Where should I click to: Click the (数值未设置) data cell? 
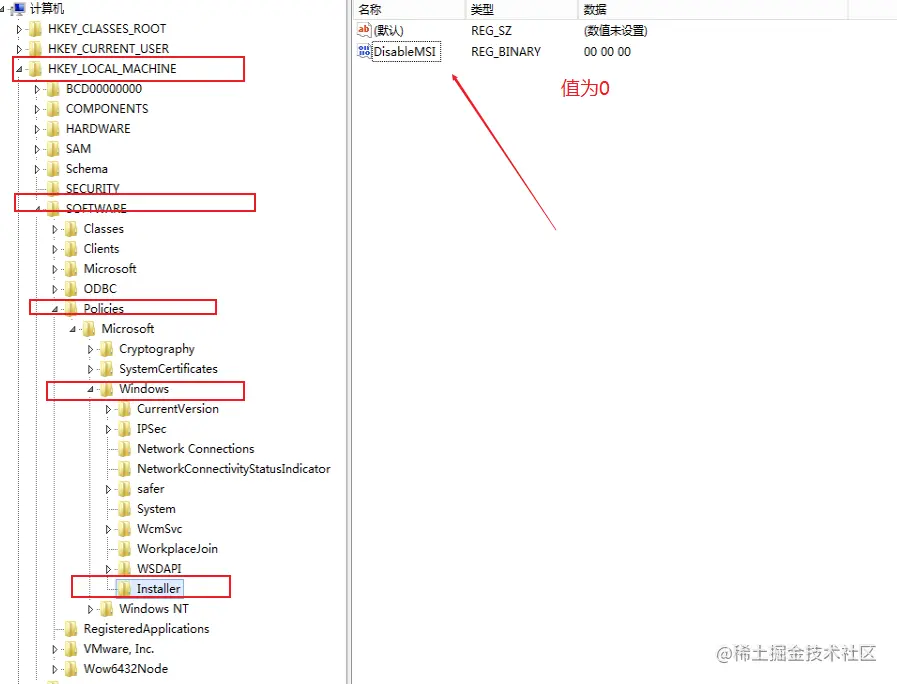point(616,30)
